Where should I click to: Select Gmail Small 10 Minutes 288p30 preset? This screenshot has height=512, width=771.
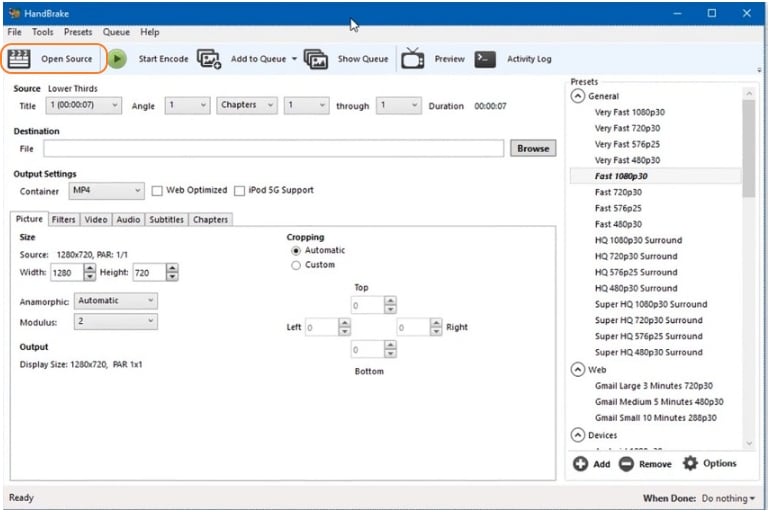pyautogui.click(x=655, y=418)
